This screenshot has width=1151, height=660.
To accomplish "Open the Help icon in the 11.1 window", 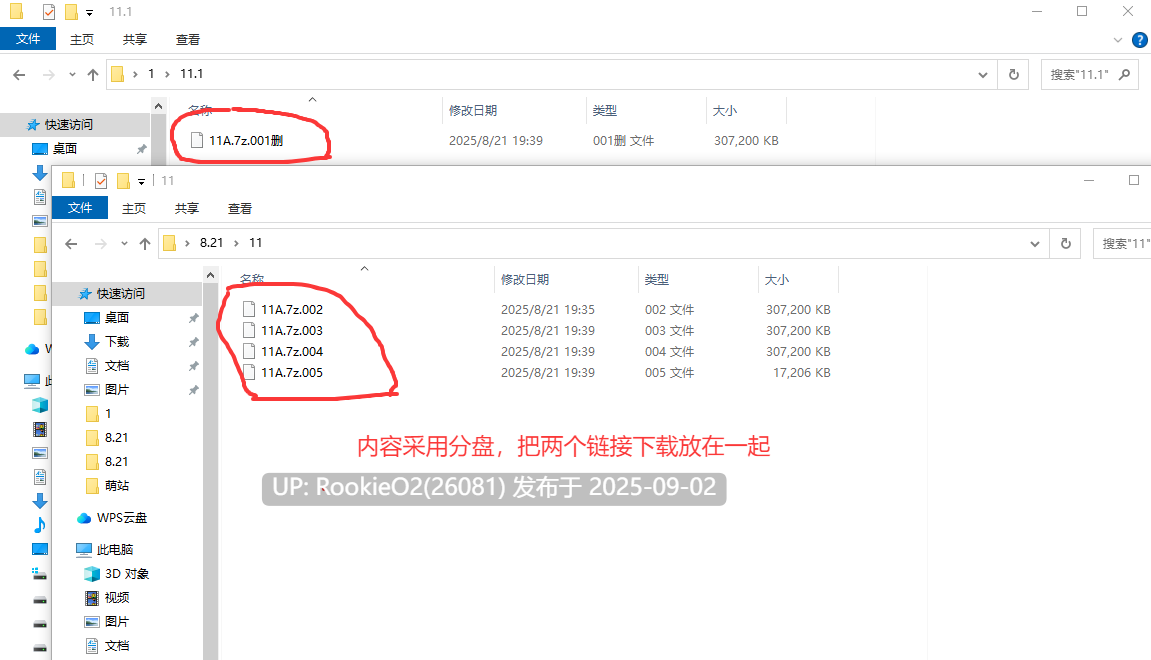I will point(1140,40).
